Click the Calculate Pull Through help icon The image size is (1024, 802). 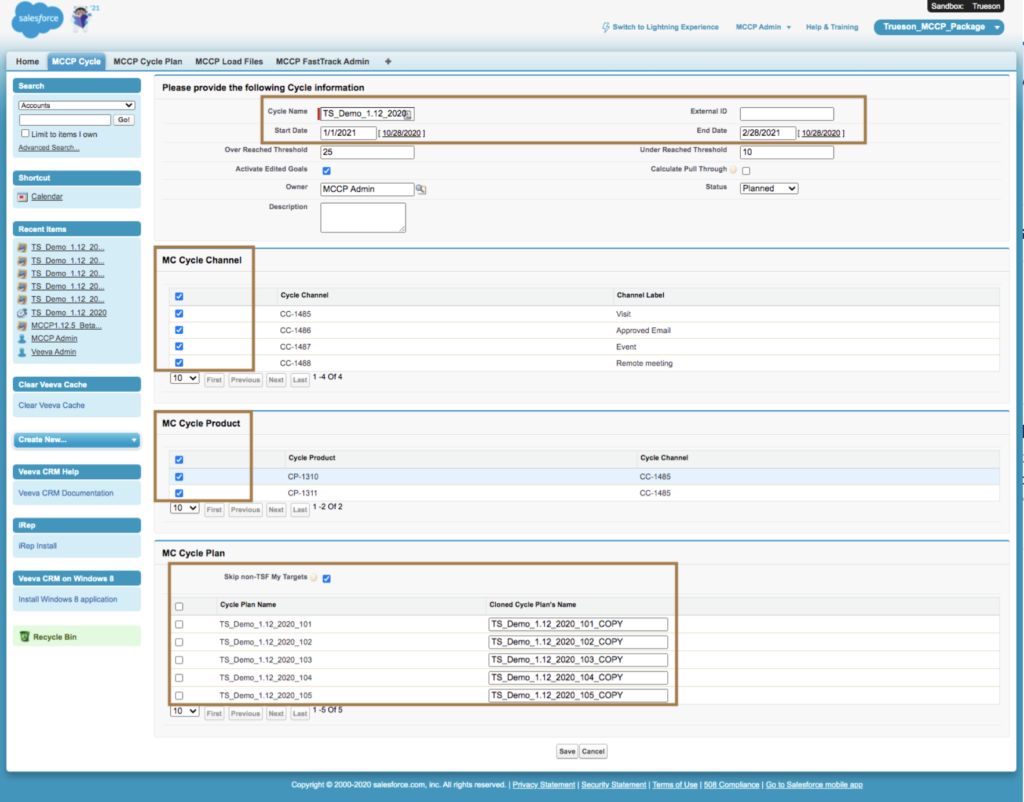733,170
